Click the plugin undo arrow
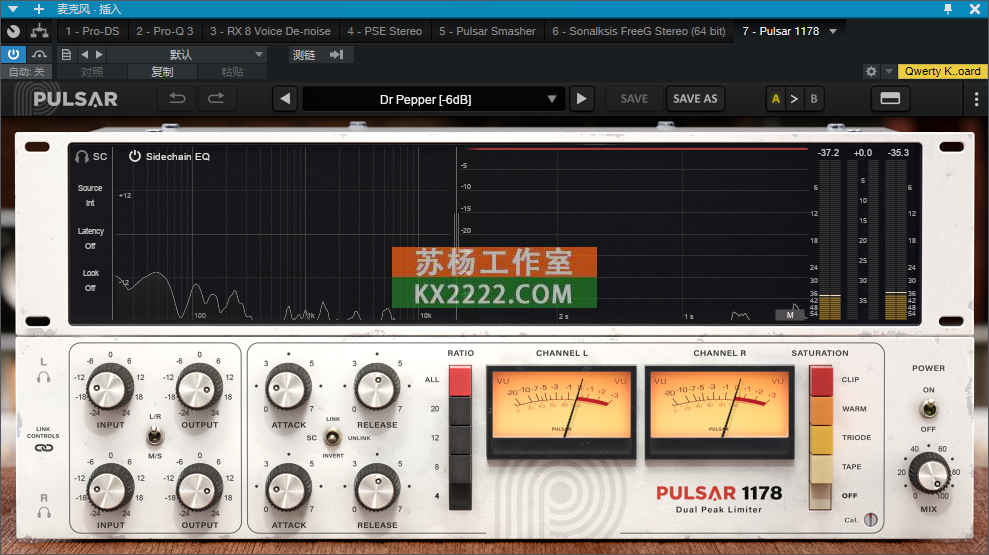This screenshot has height=555, width=989. point(177,98)
